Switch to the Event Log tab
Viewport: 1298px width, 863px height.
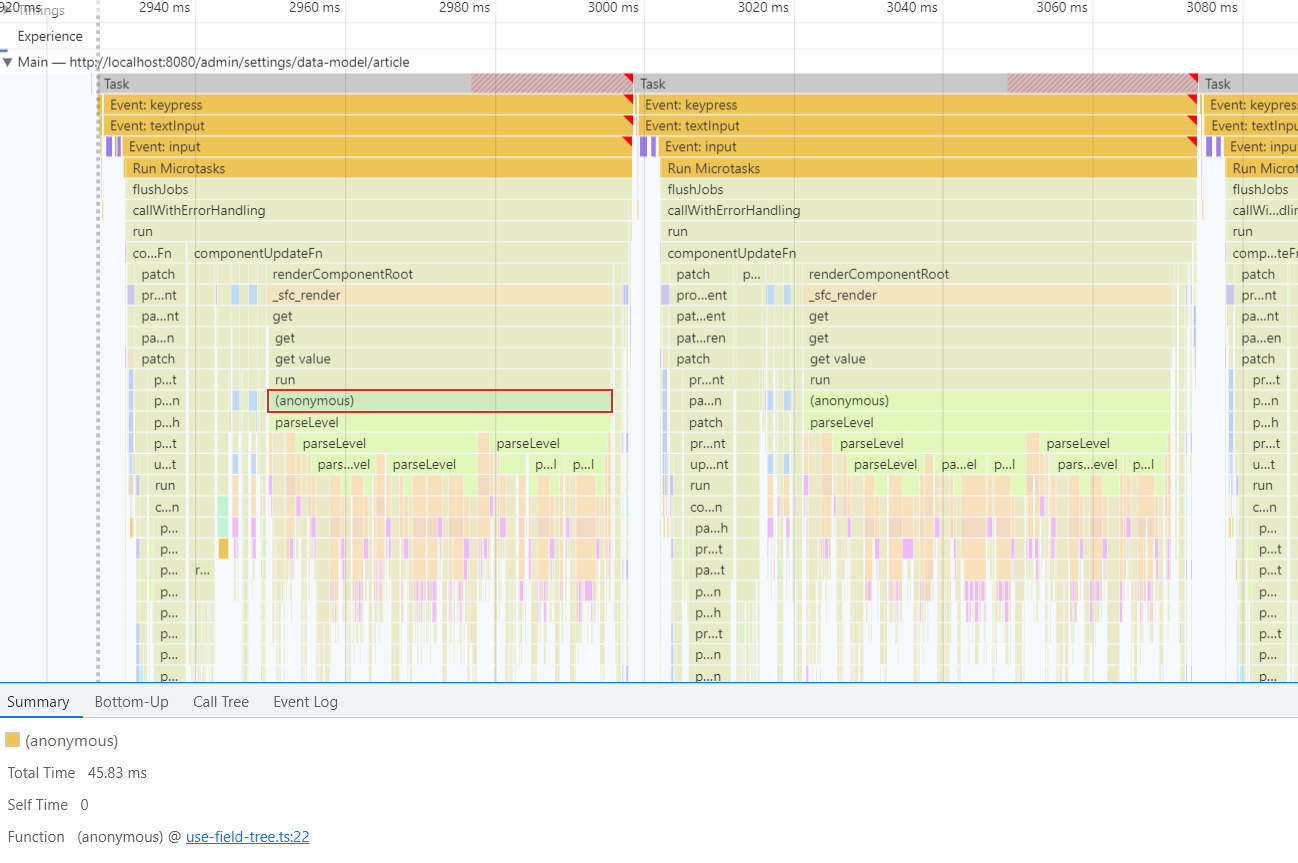click(x=305, y=701)
